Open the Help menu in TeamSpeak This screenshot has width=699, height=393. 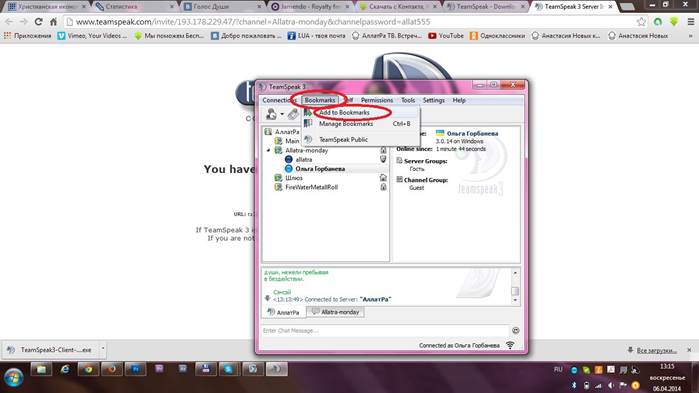pos(459,100)
